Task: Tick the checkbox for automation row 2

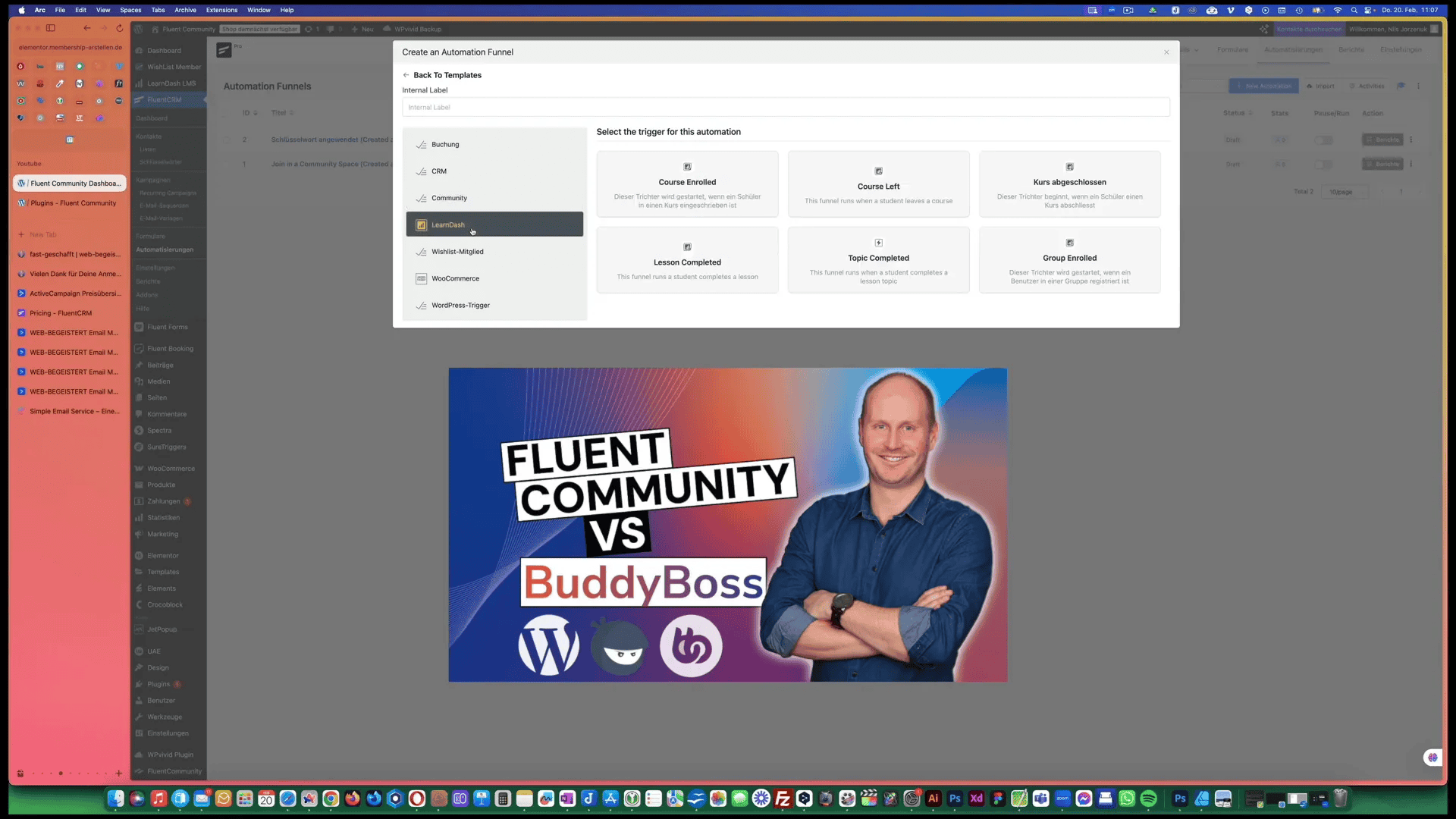Action: 227,140
